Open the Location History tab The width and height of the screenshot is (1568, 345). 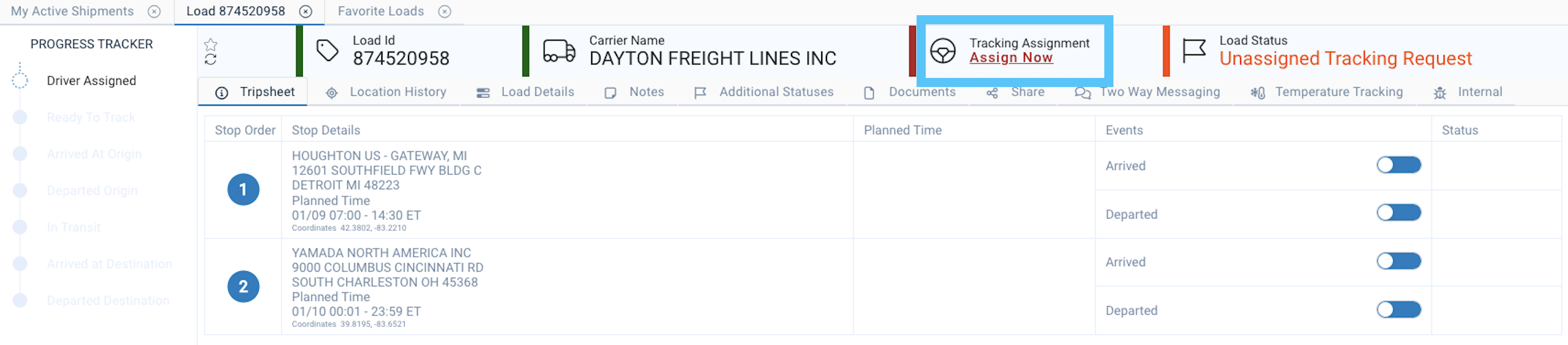[386, 92]
